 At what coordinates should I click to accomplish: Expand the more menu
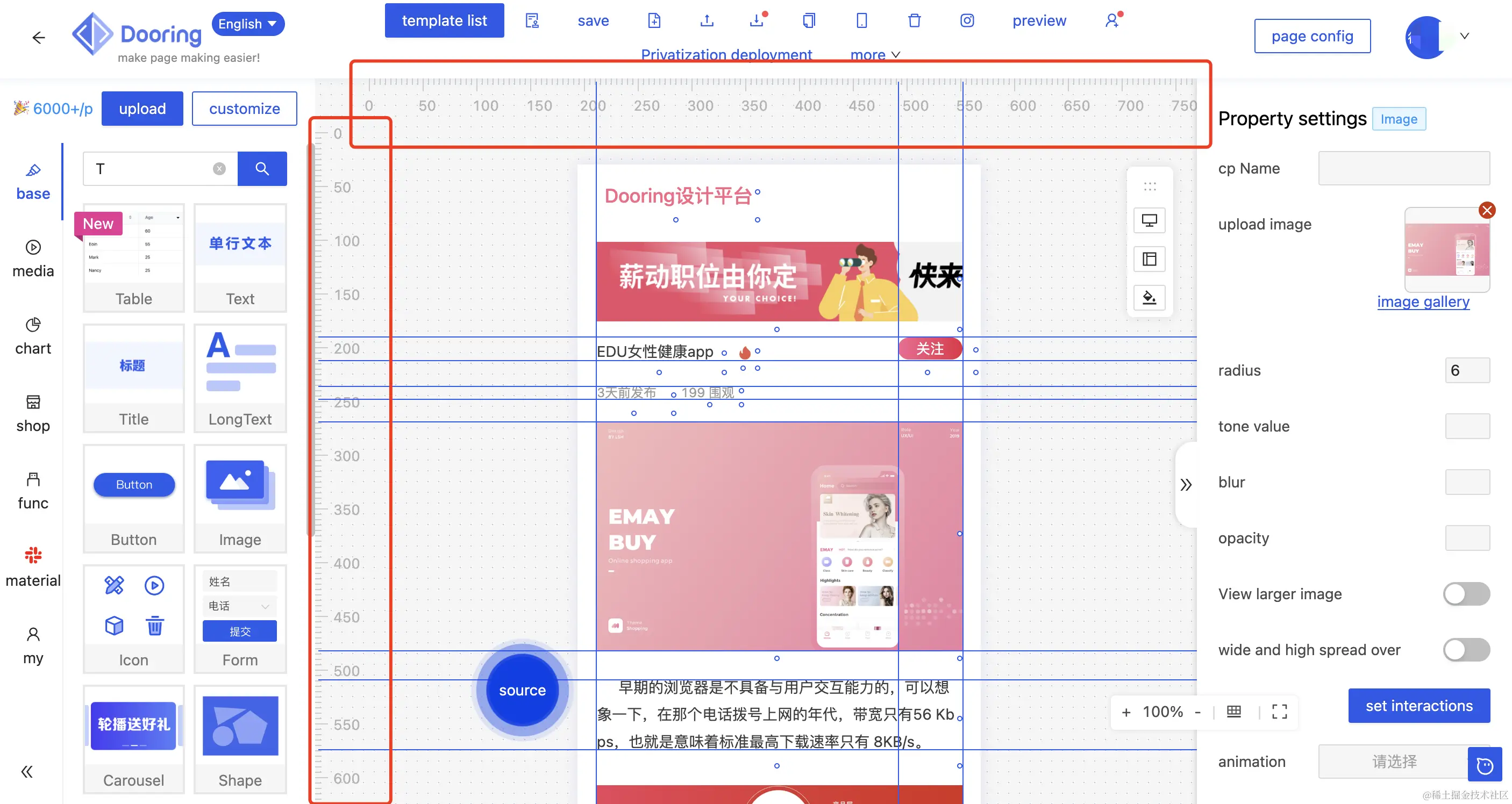point(875,55)
